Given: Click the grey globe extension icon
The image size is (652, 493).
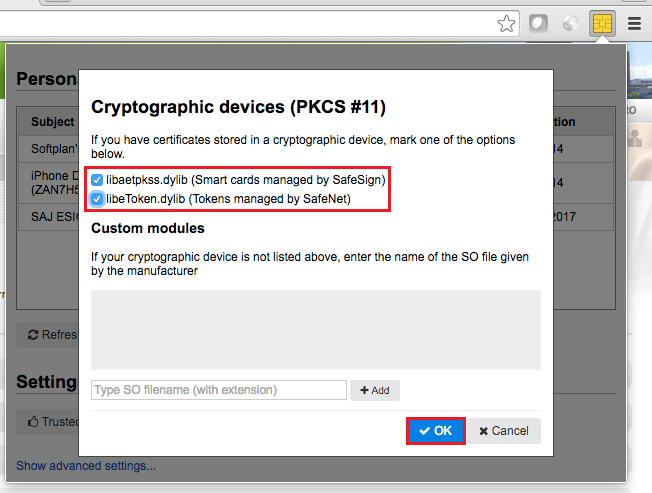Looking at the screenshot, I should [x=570, y=23].
